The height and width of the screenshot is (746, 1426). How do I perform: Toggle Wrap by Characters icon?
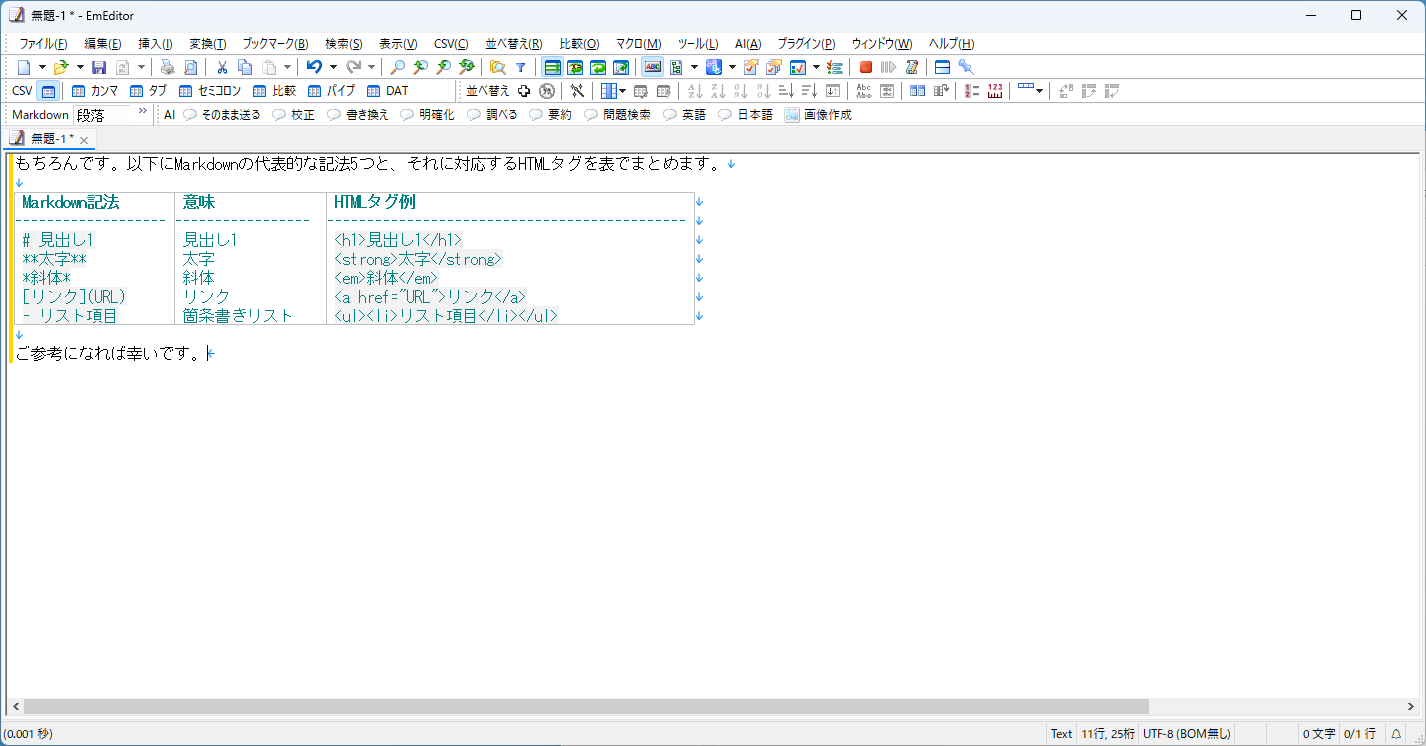point(575,67)
